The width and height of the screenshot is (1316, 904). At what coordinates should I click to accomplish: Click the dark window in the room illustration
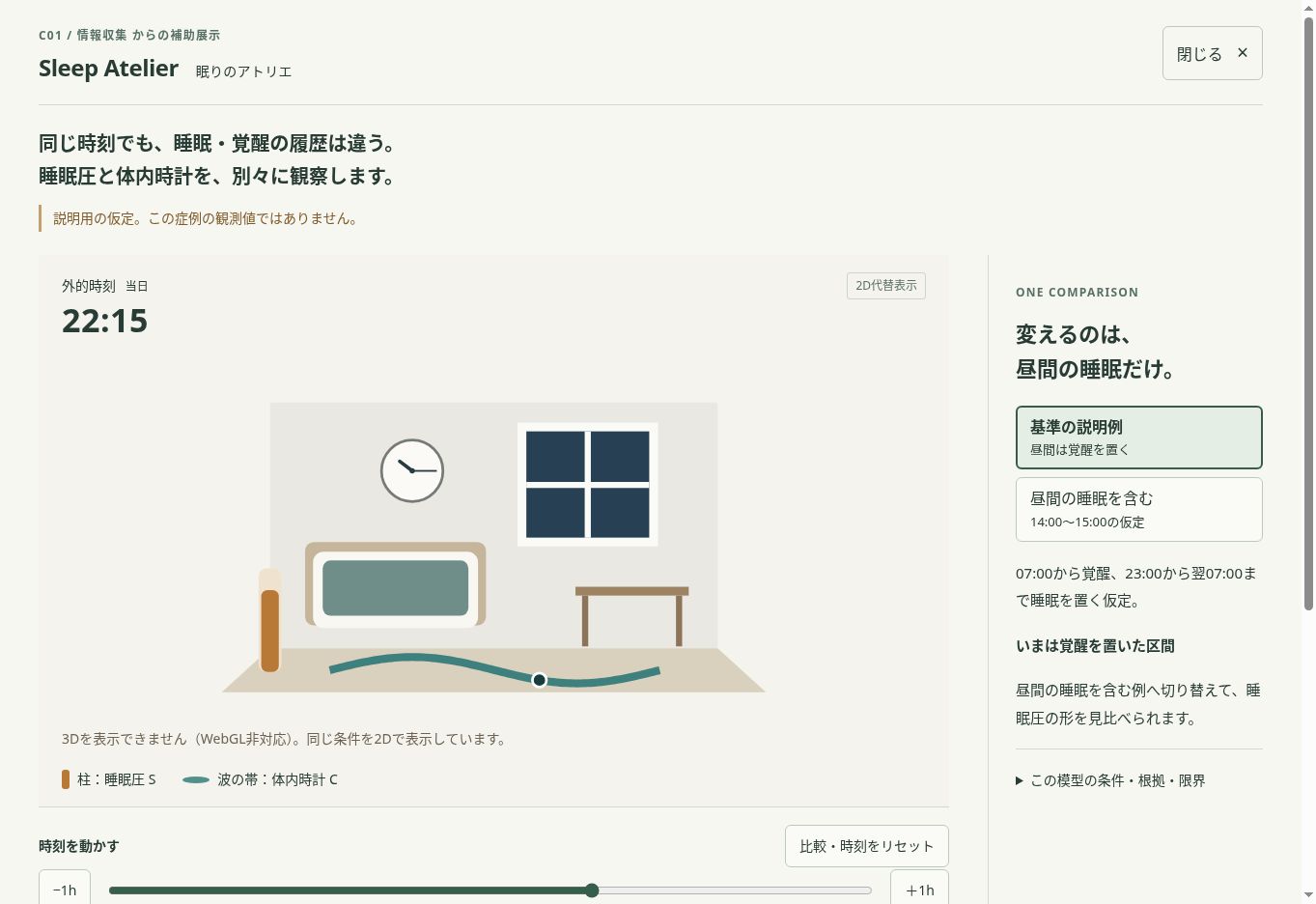587,484
